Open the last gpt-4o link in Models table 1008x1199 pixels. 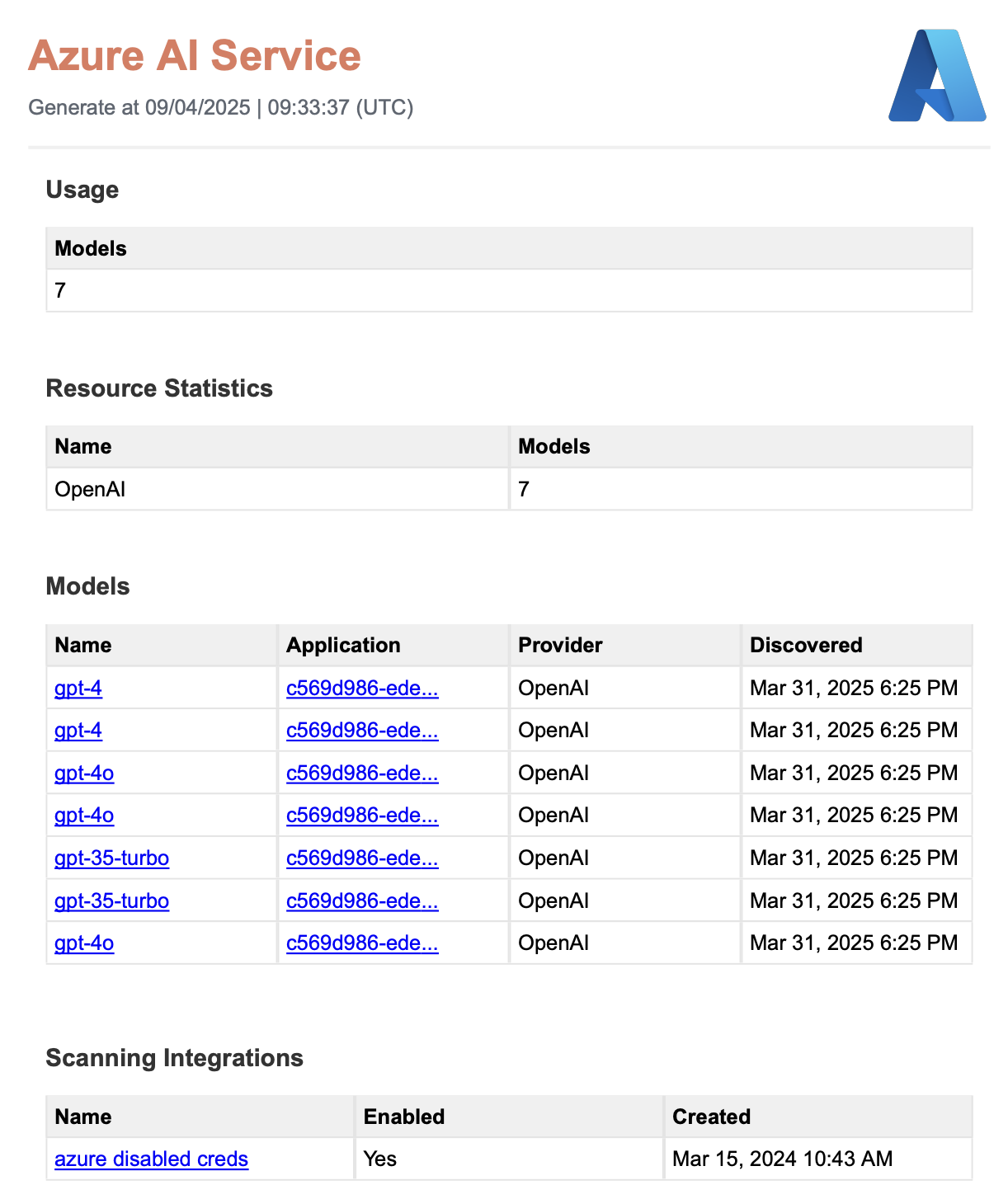pos(84,943)
